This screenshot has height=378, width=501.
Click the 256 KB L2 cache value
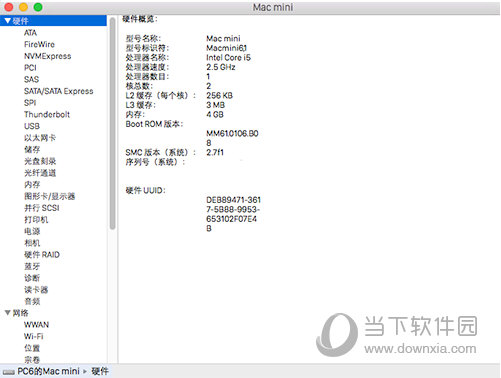(219, 95)
